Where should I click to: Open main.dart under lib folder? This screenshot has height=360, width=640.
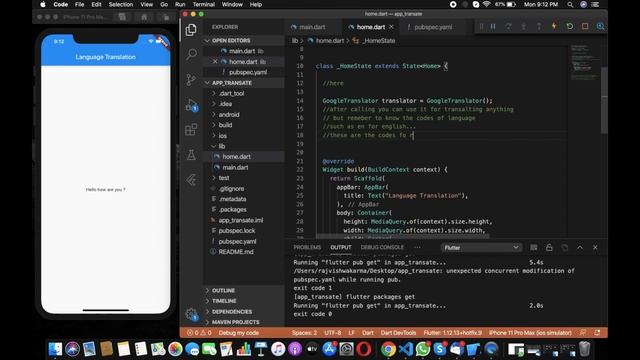[x=235, y=167]
